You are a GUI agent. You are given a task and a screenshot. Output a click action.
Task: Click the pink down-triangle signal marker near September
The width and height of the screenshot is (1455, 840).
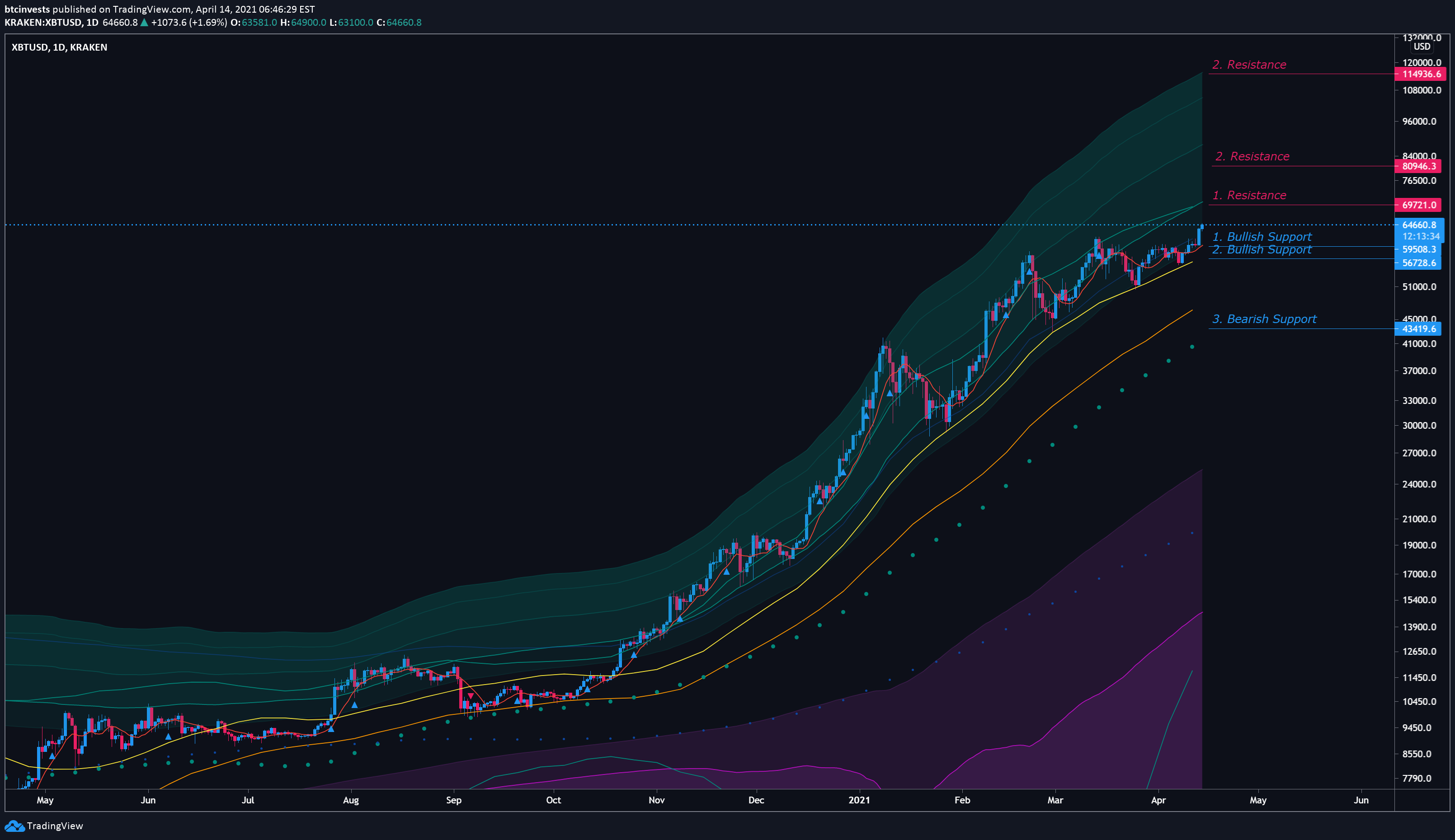point(471,696)
